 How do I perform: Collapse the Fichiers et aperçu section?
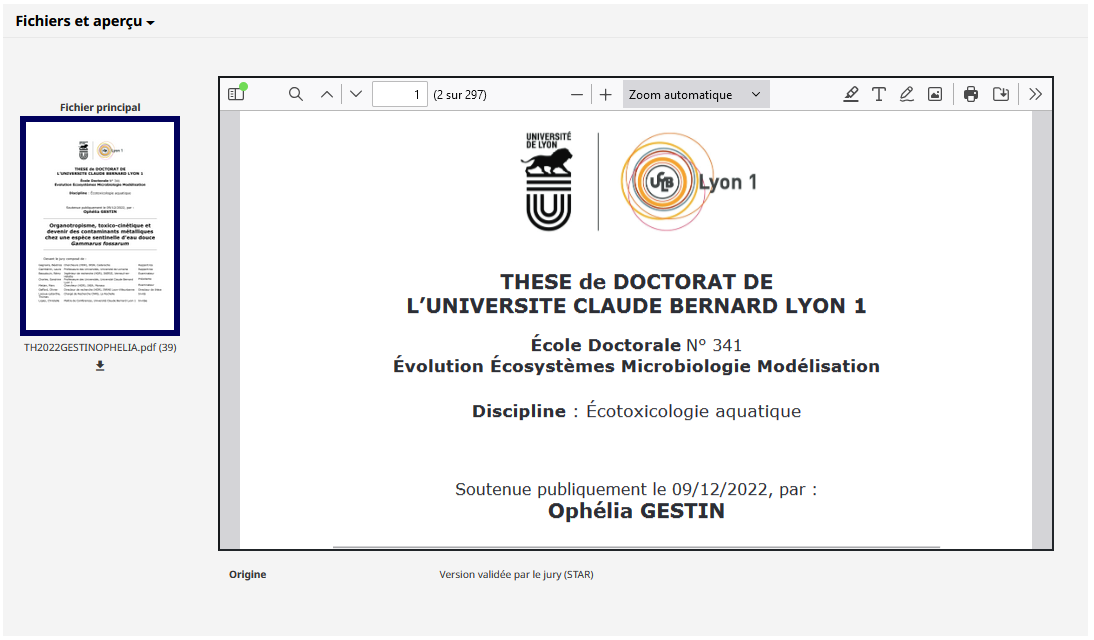coord(84,22)
